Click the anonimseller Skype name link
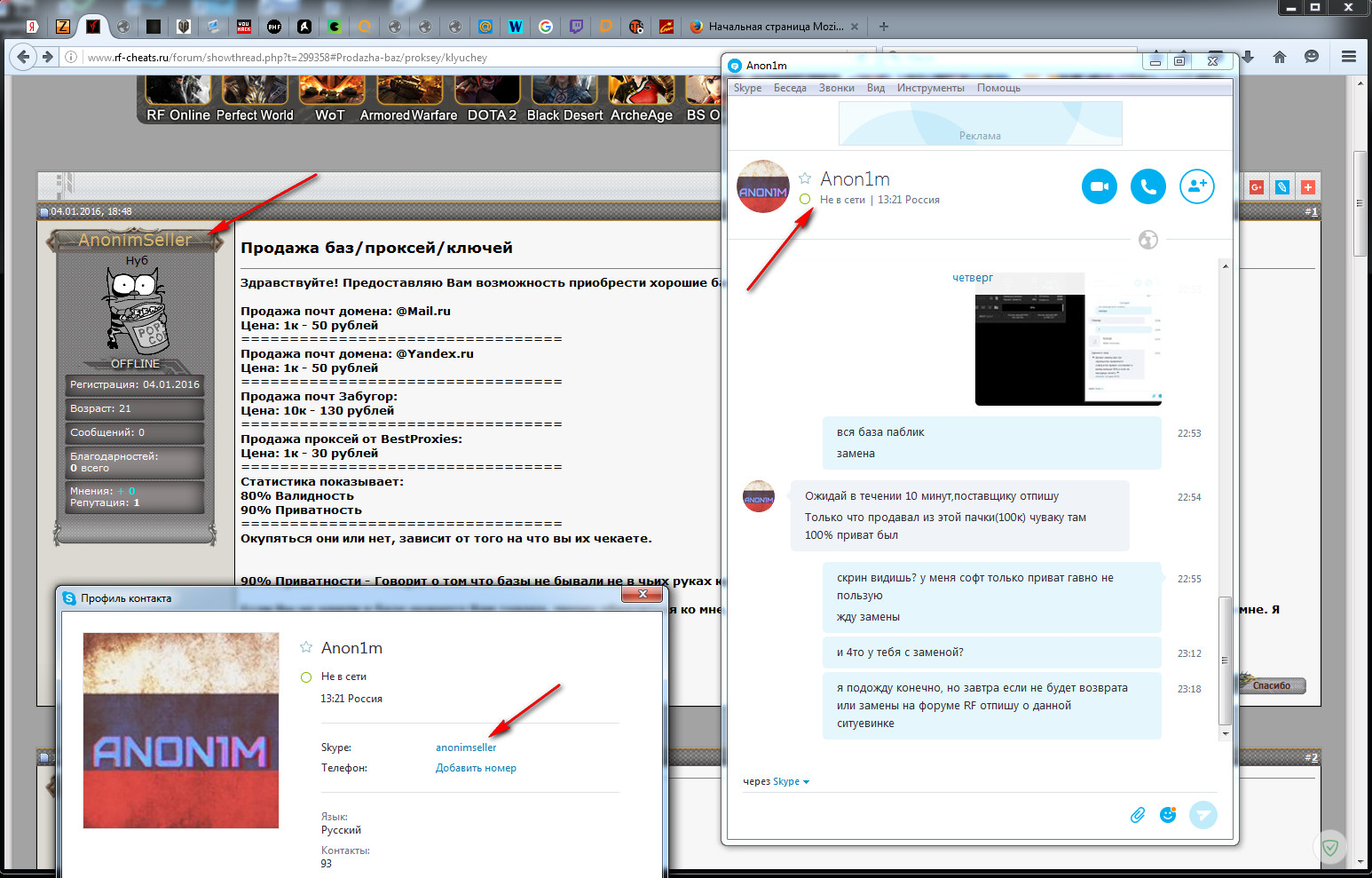Viewport: 1372px width, 878px height. point(466,747)
